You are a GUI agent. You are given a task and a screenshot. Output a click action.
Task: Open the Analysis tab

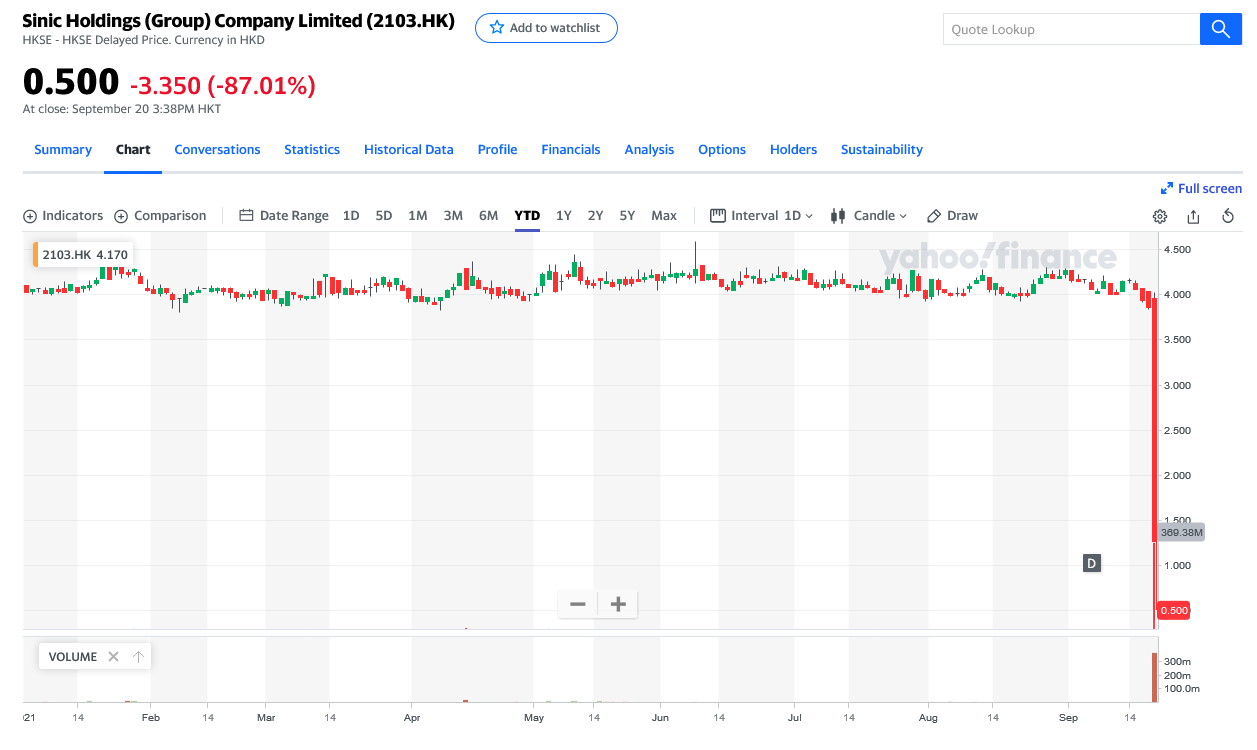pyautogui.click(x=649, y=149)
